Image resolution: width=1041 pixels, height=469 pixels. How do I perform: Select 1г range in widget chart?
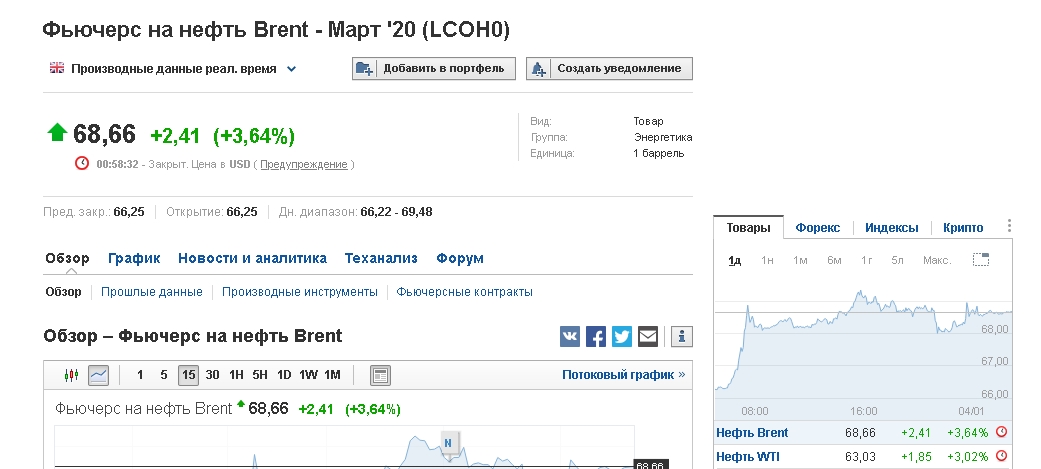(x=866, y=260)
